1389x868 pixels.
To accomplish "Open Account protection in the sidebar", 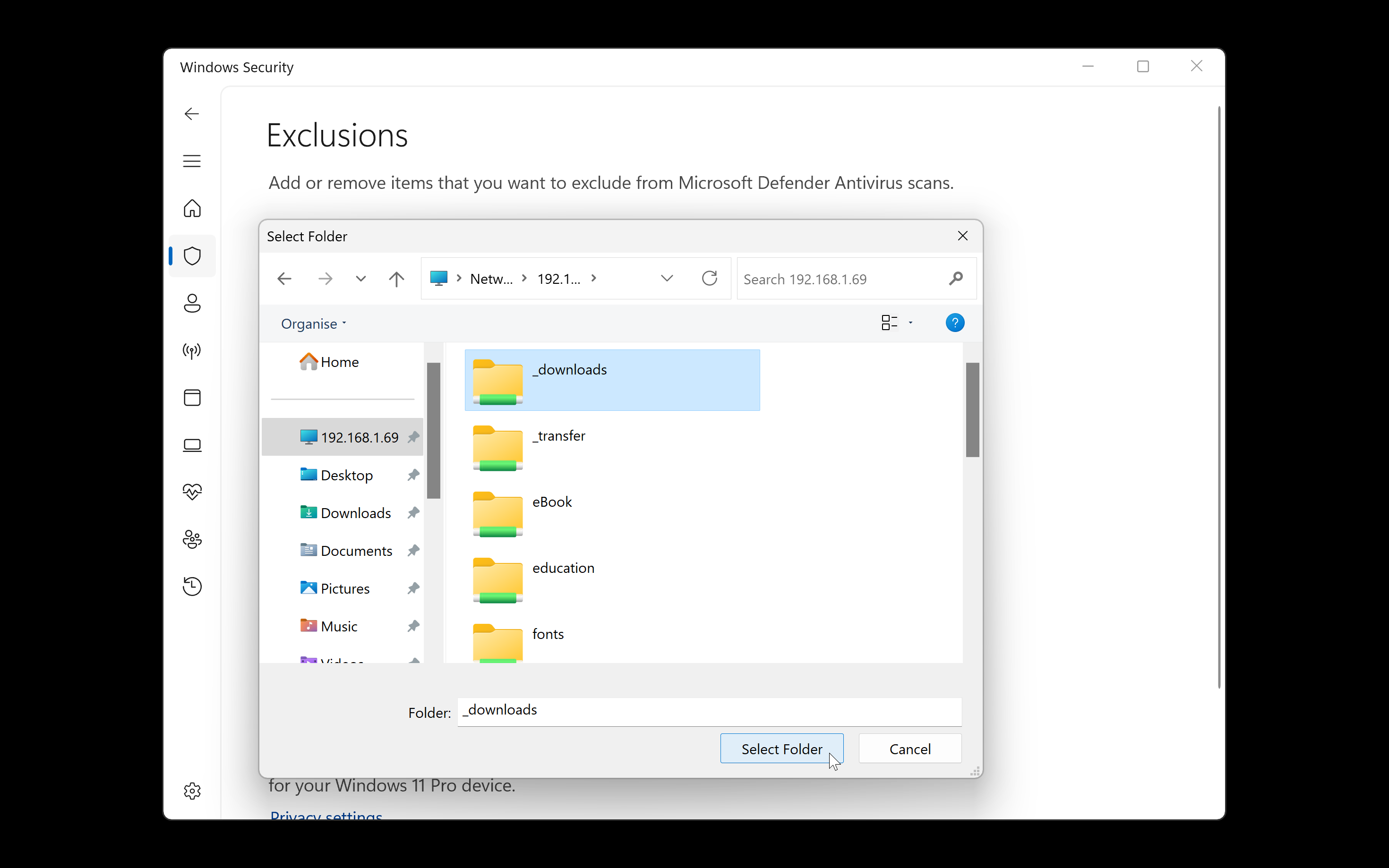I will [192, 304].
